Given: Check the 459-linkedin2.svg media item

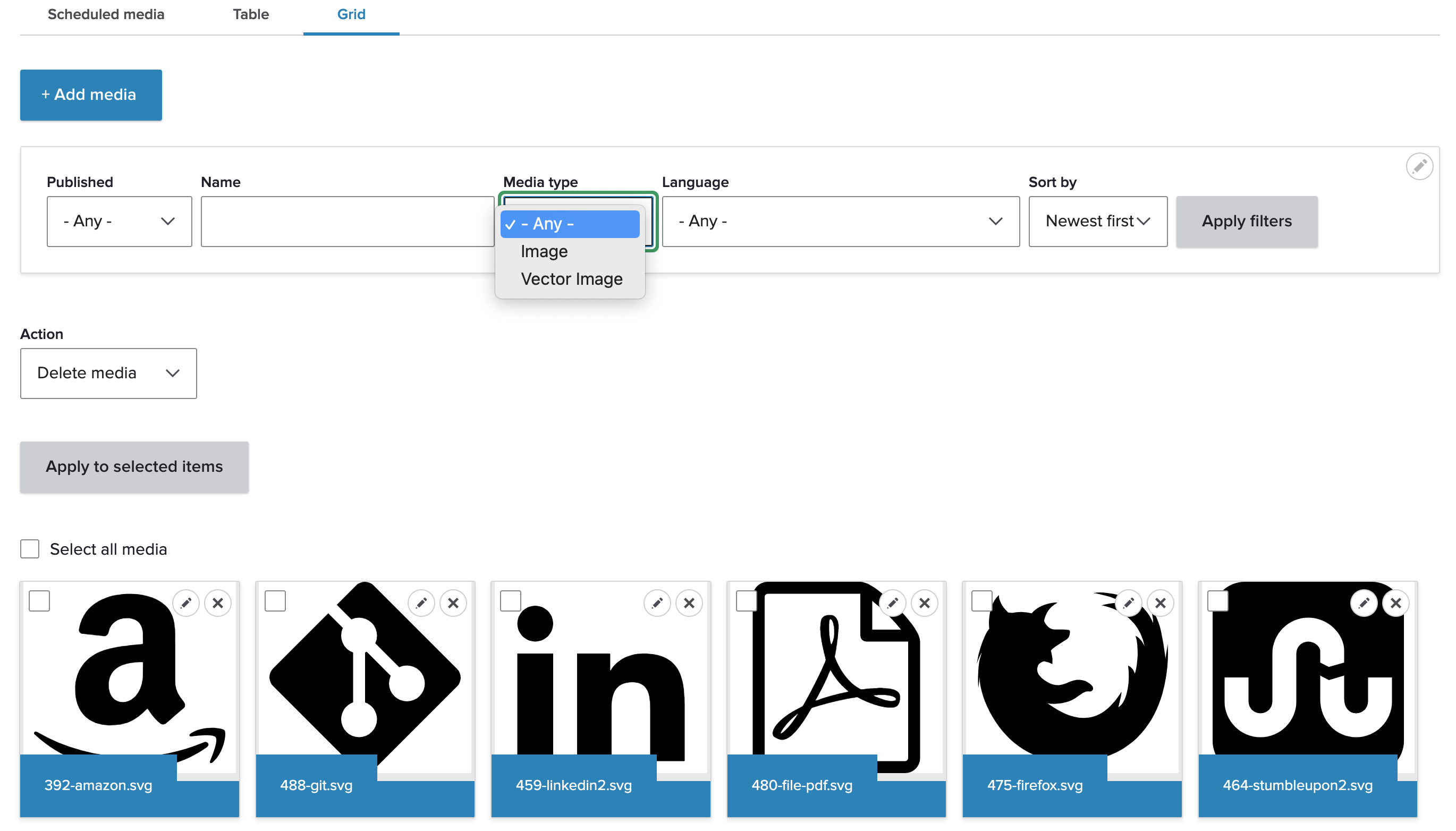Looking at the screenshot, I should pos(511,600).
